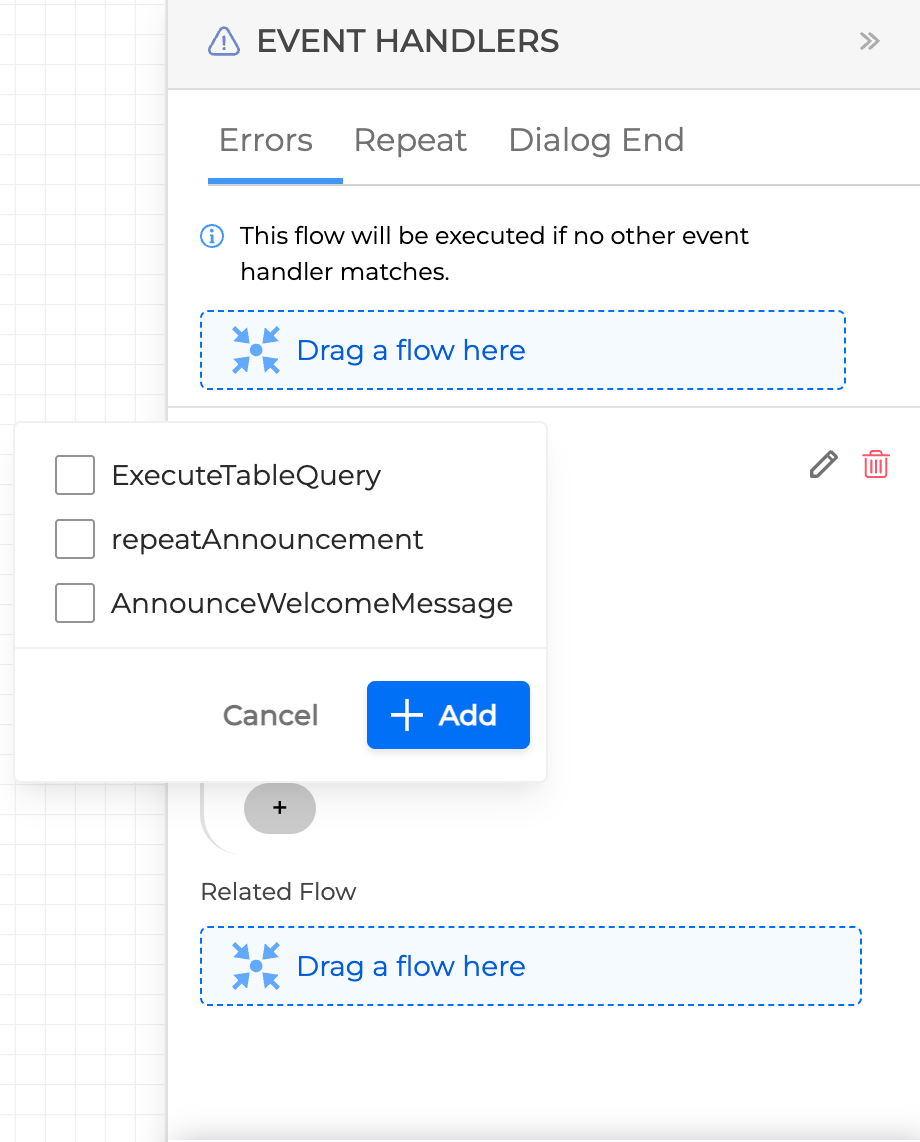The image size is (920, 1142).
Task: Delete handler using red trash icon
Action: click(x=876, y=464)
